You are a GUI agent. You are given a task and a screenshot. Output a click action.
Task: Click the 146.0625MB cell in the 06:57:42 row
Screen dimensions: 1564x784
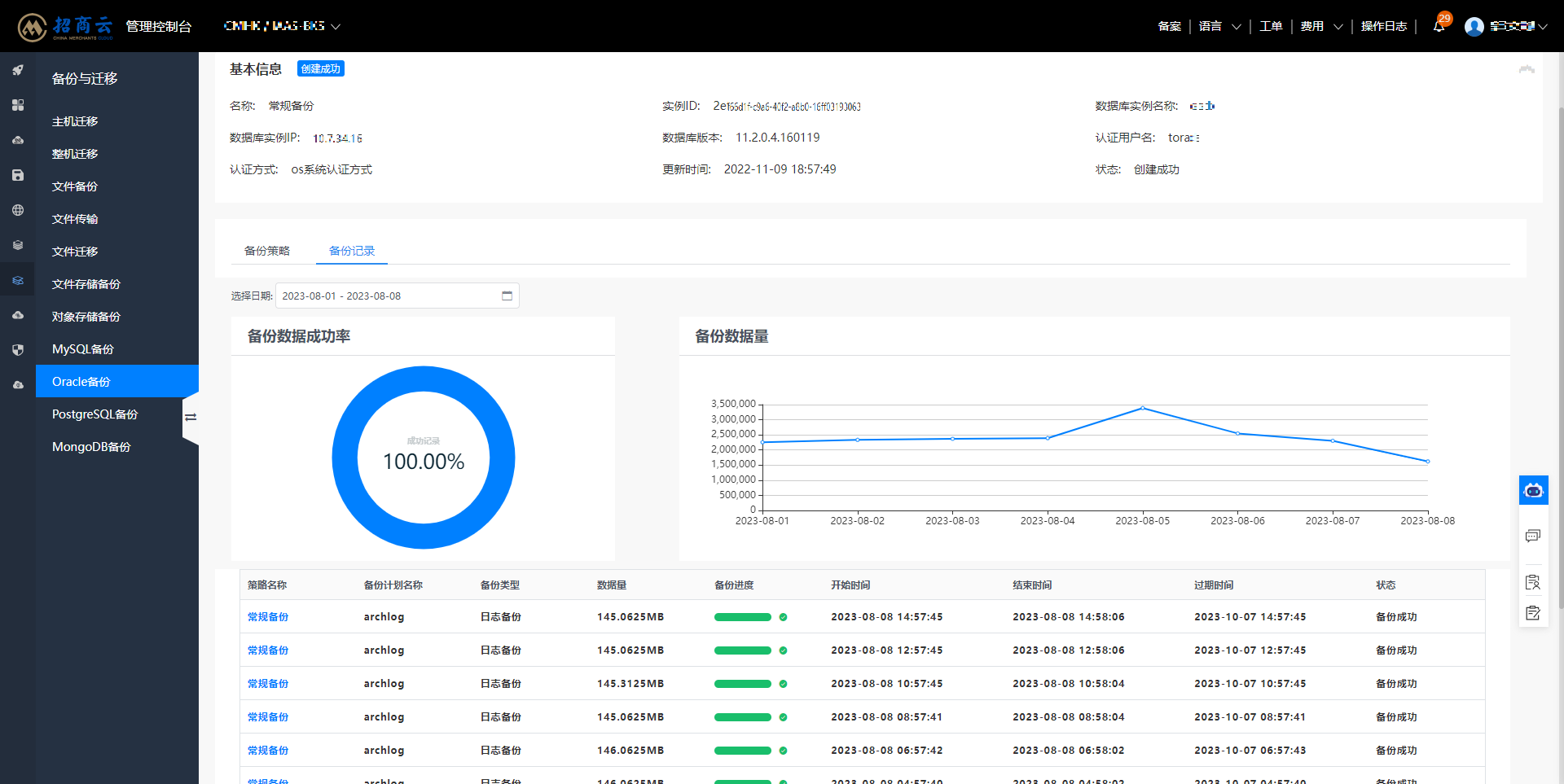pos(630,751)
